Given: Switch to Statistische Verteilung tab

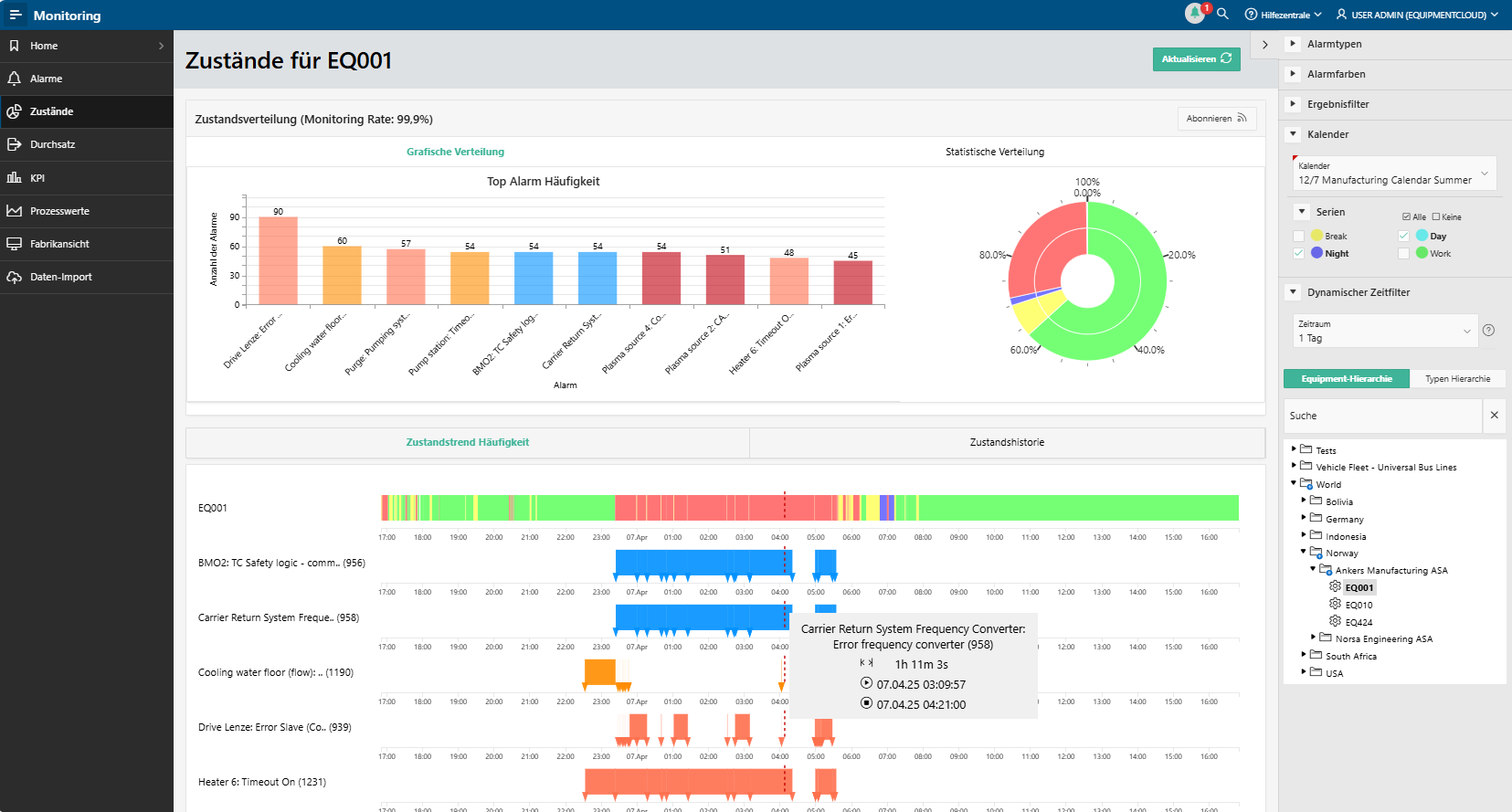Looking at the screenshot, I should pos(994,152).
